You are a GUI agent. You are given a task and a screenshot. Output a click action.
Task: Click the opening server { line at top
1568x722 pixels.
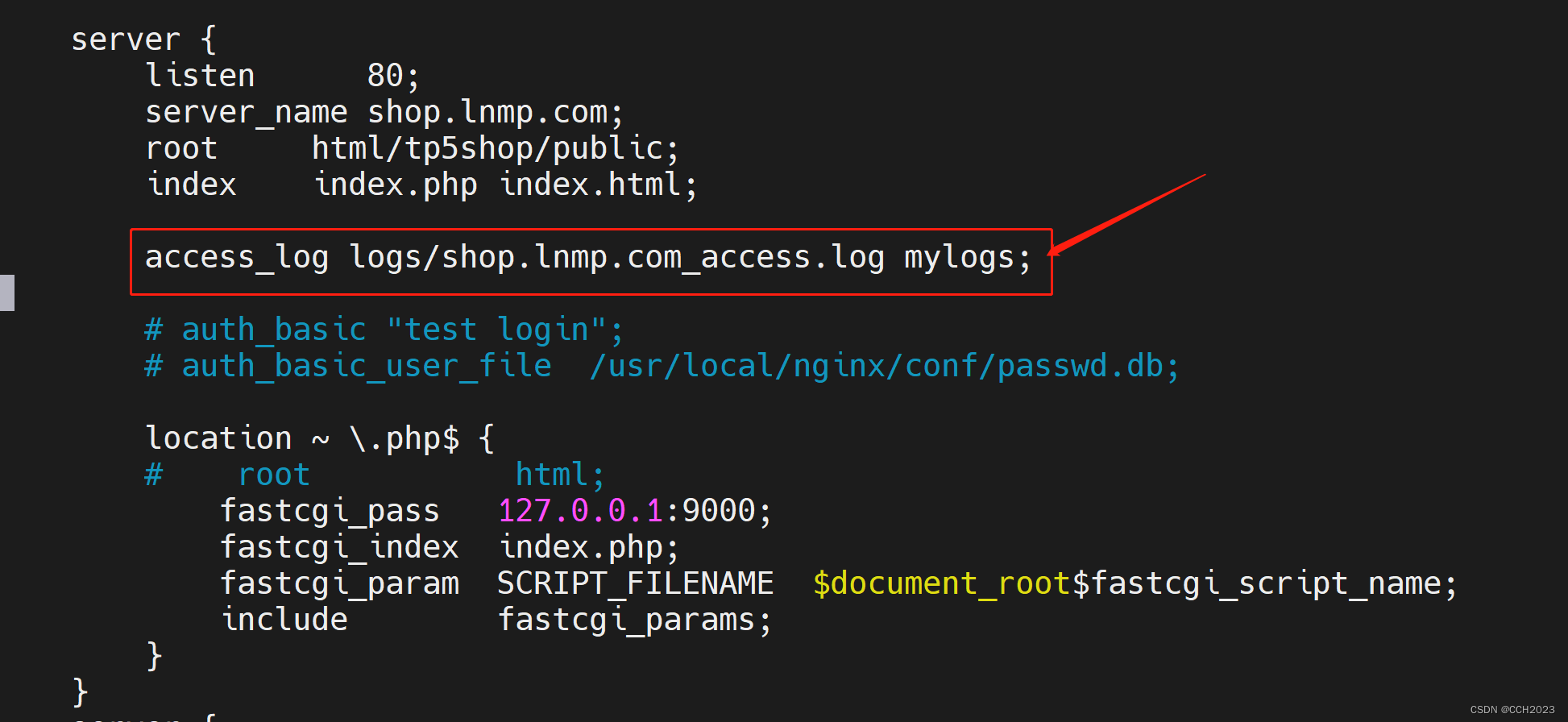pyautogui.click(x=143, y=39)
